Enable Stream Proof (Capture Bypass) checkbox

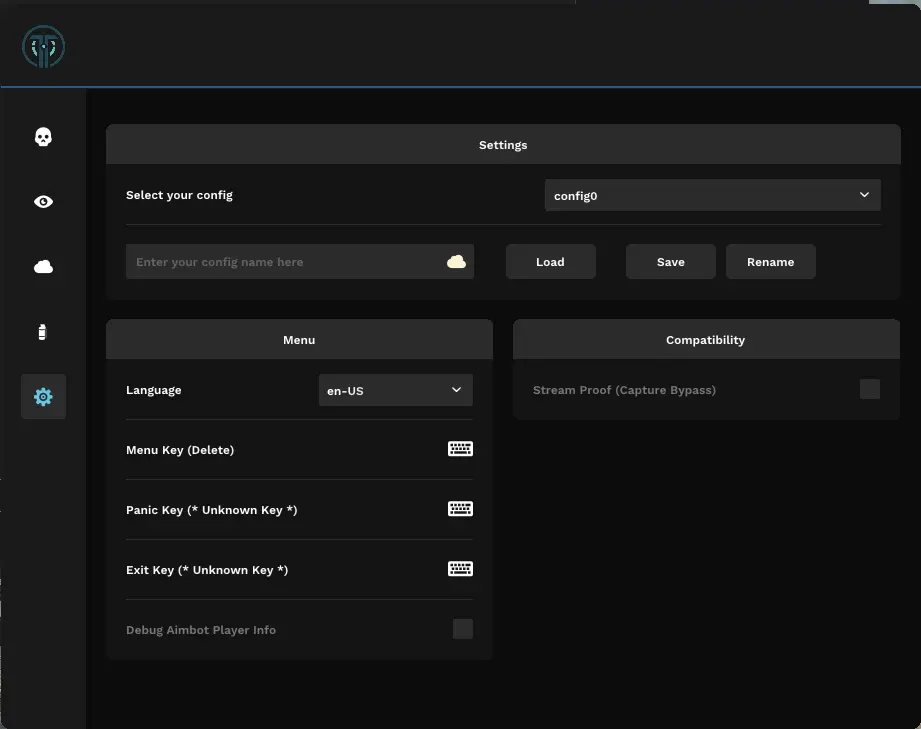pos(870,389)
